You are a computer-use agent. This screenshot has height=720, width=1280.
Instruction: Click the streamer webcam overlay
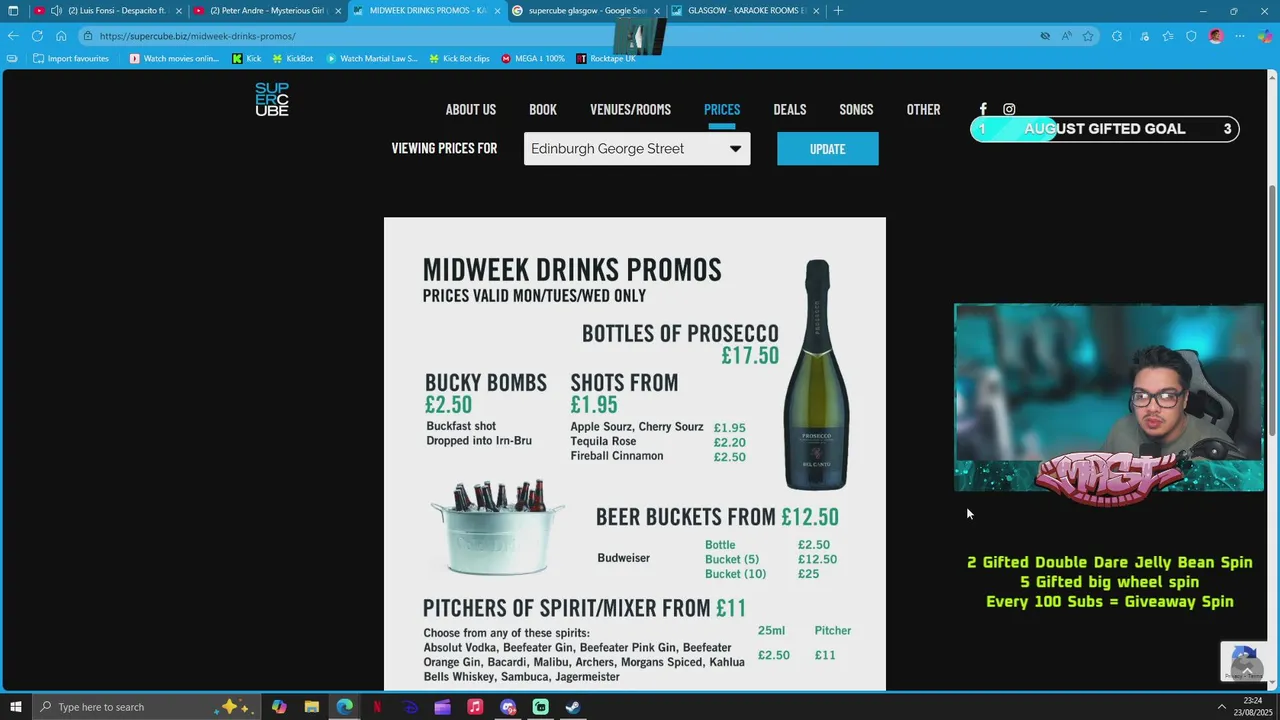[x=1109, y=398]
